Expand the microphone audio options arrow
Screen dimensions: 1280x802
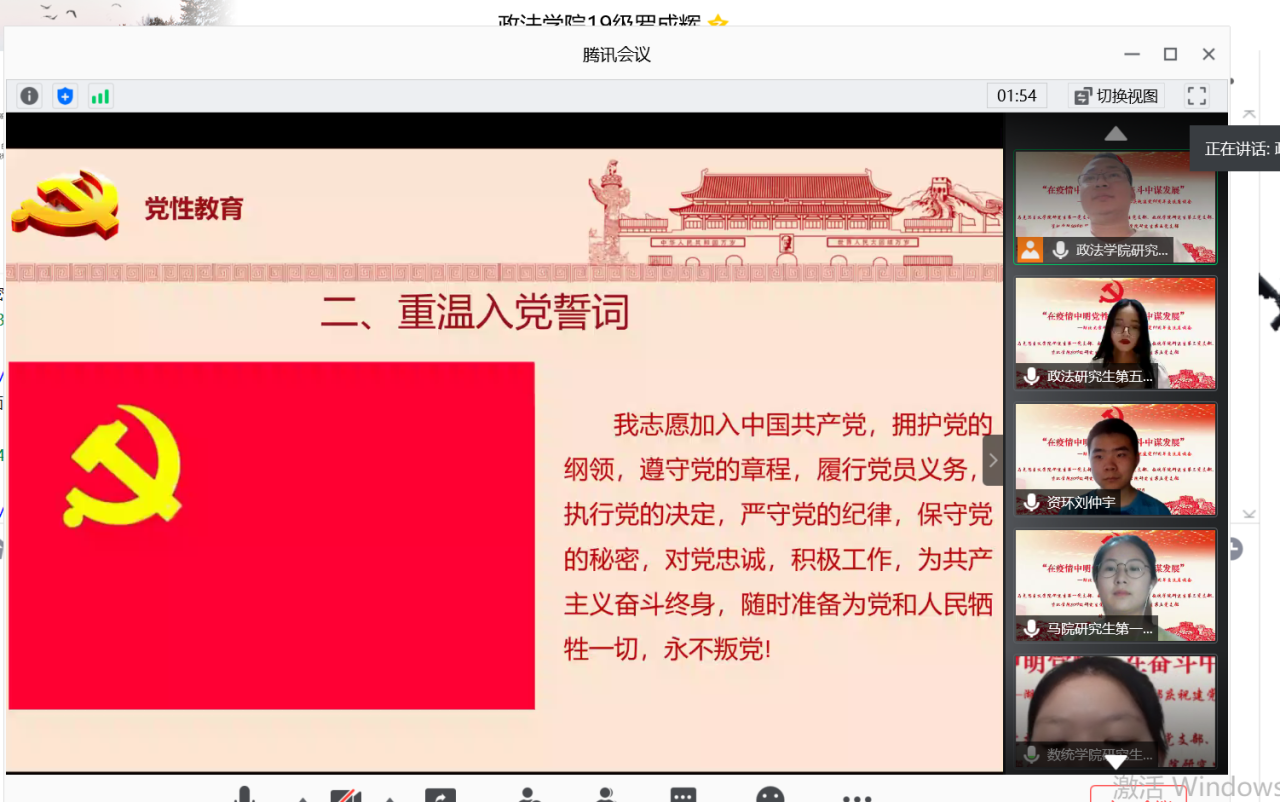point(302,798)
